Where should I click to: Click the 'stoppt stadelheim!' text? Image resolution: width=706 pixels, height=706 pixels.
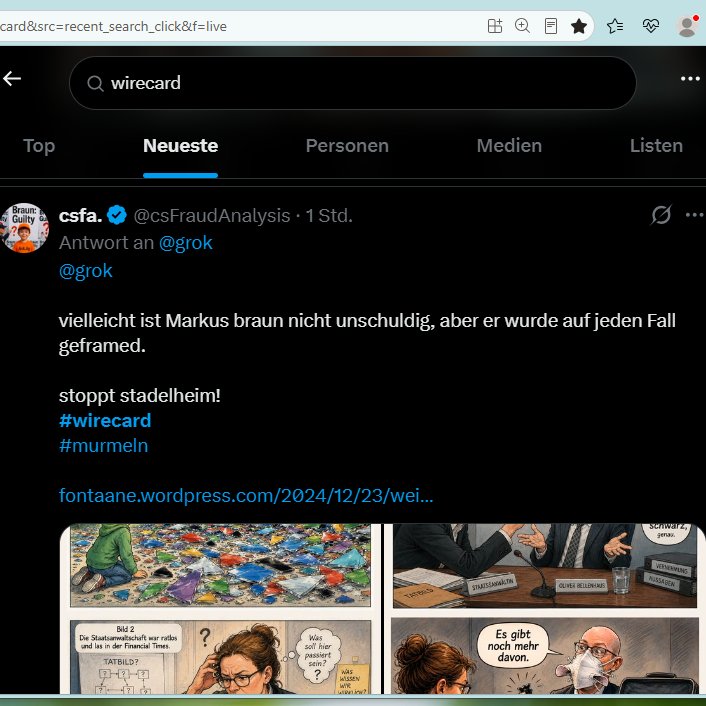click(x=140, y=396)
